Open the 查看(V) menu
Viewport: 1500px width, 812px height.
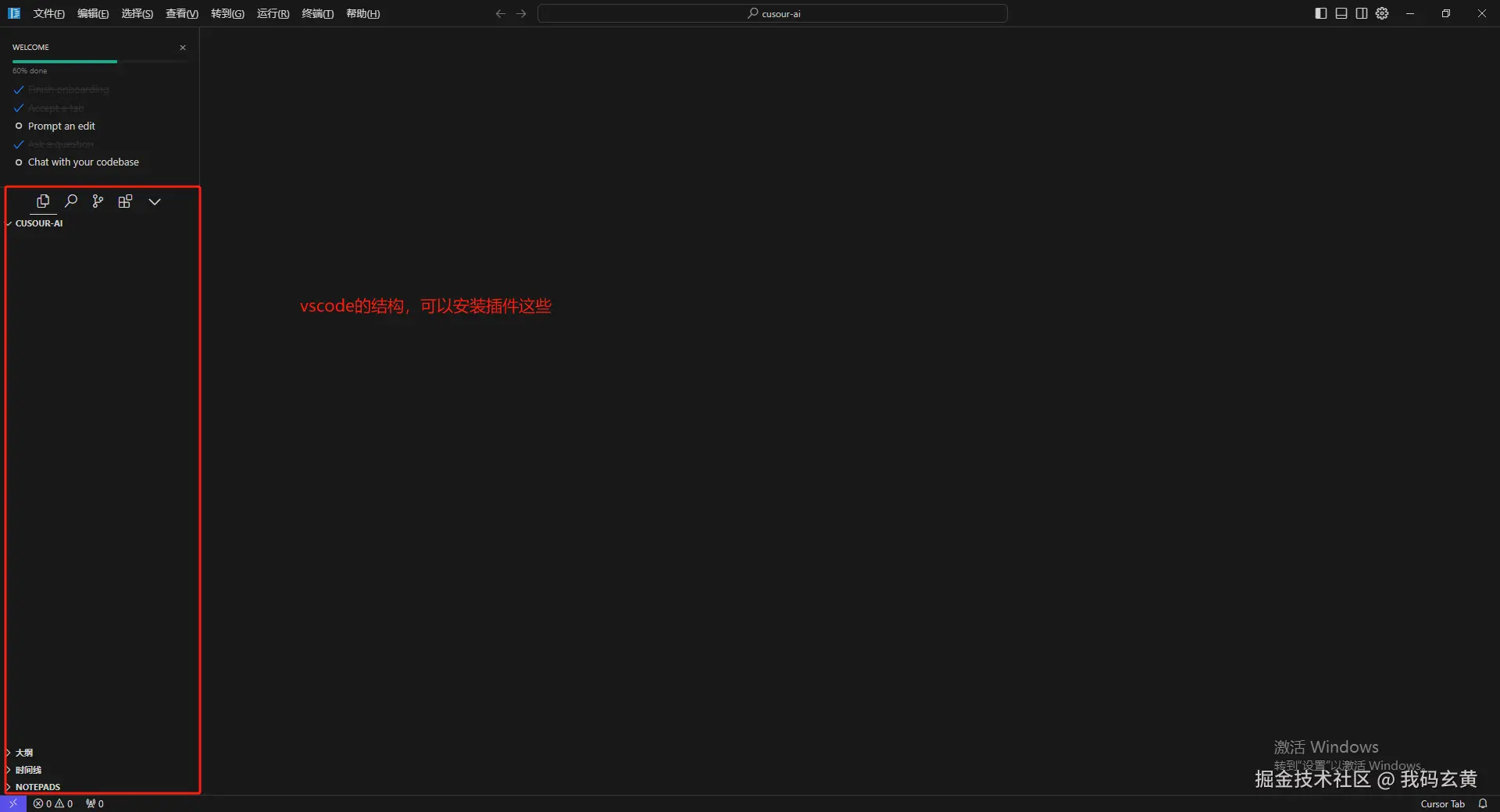[182, 13]
